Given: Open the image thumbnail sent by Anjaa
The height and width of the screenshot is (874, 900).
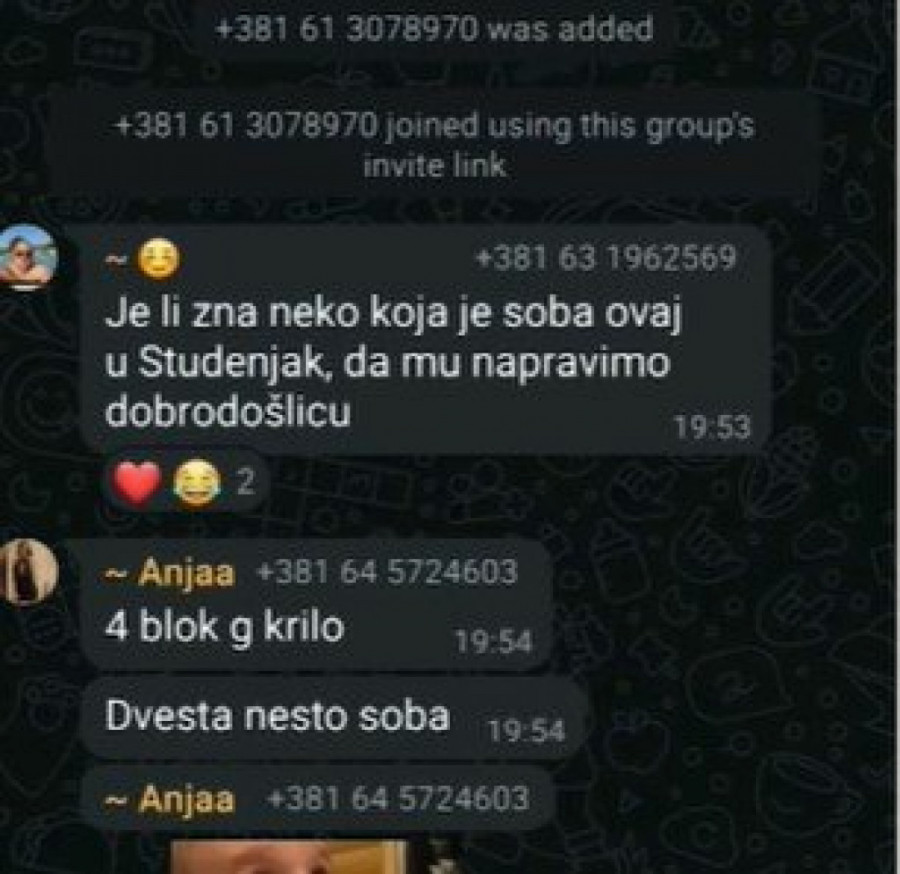Looking at the screenshot, I should (289, 857).
